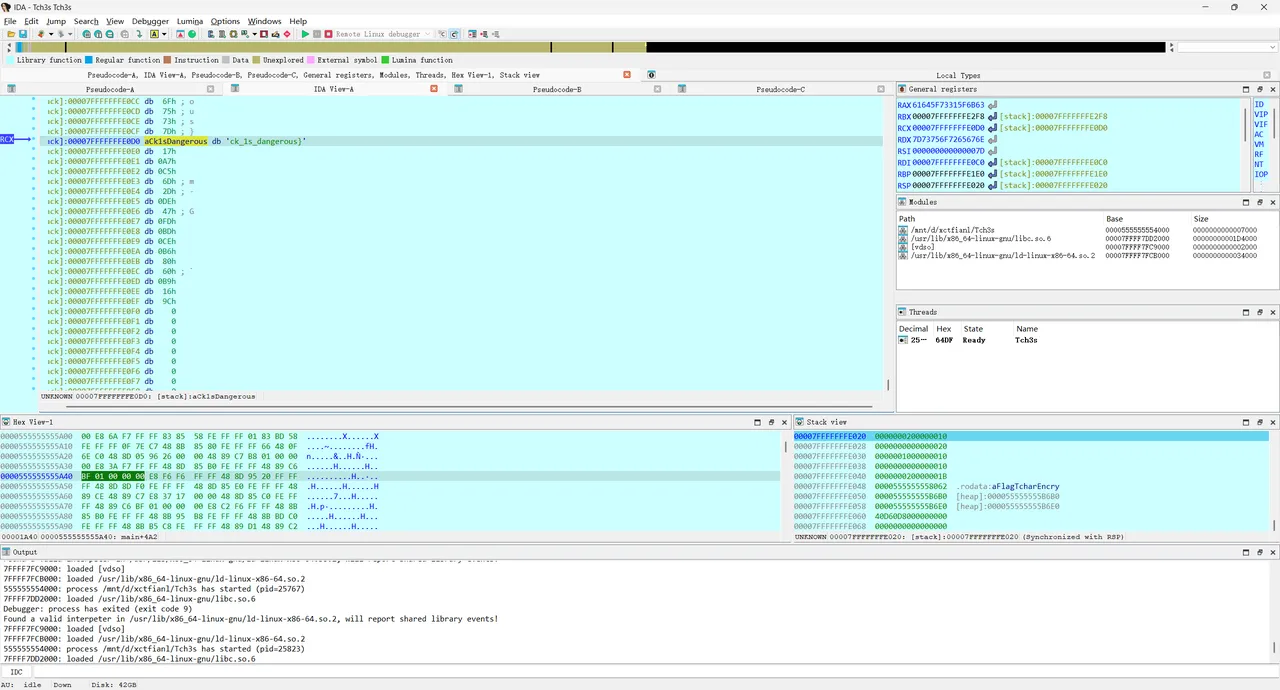Click the Open file folder icon
Image resolution: width=1280 pixels, height=690 pixels.
tap(10, 34)
